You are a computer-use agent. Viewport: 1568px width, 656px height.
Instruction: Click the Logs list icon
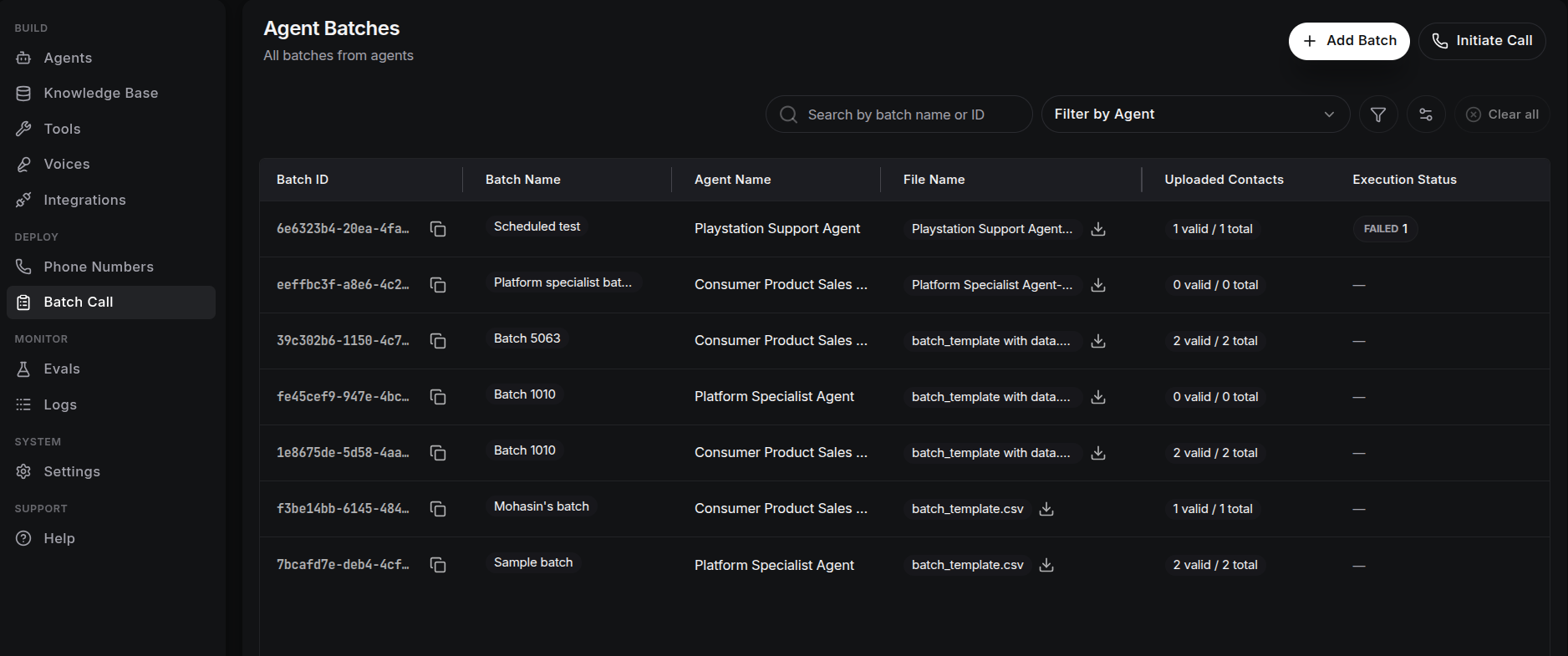point(23,404)
